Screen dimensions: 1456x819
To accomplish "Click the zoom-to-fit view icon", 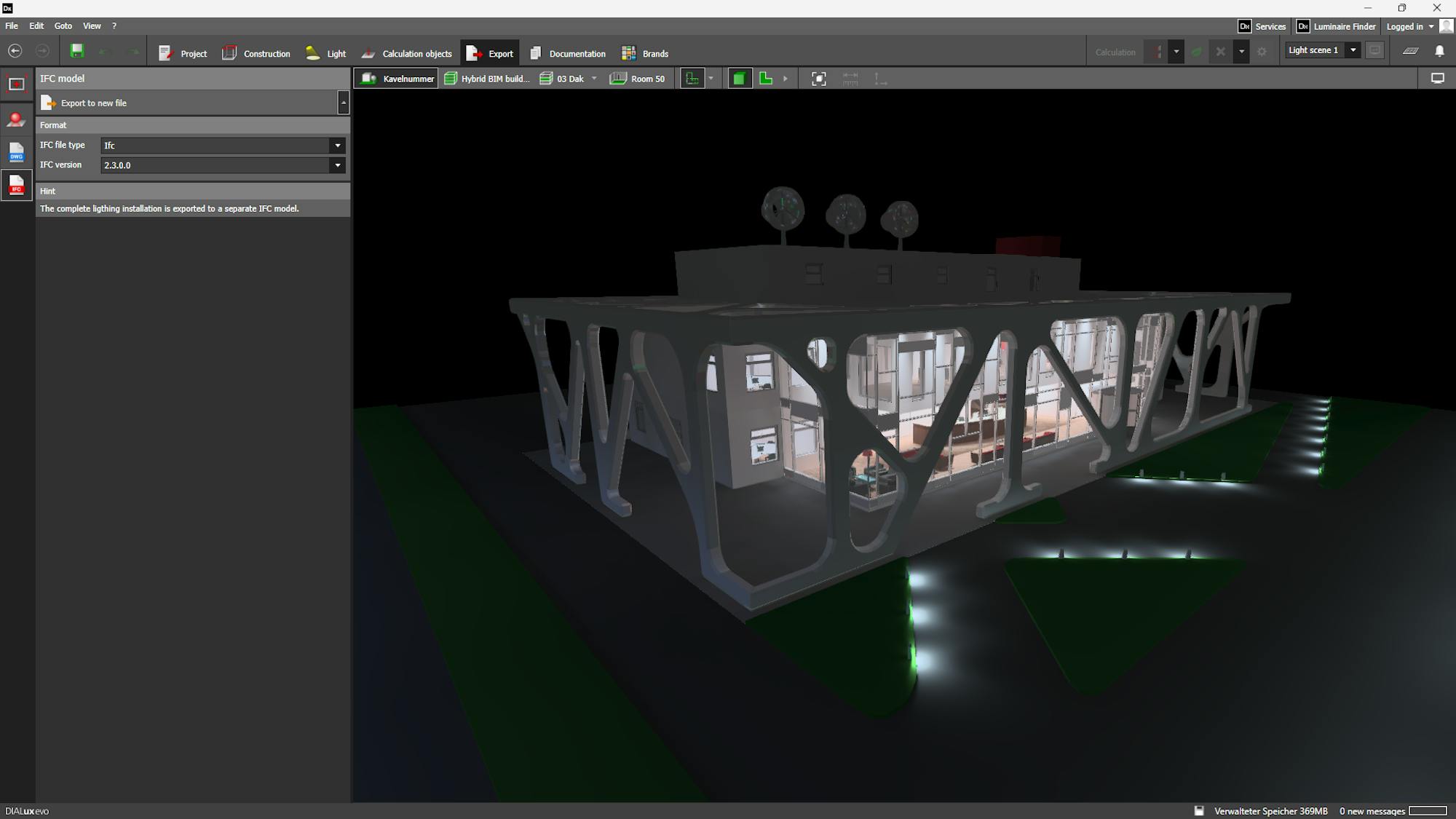I will [818, 79].
